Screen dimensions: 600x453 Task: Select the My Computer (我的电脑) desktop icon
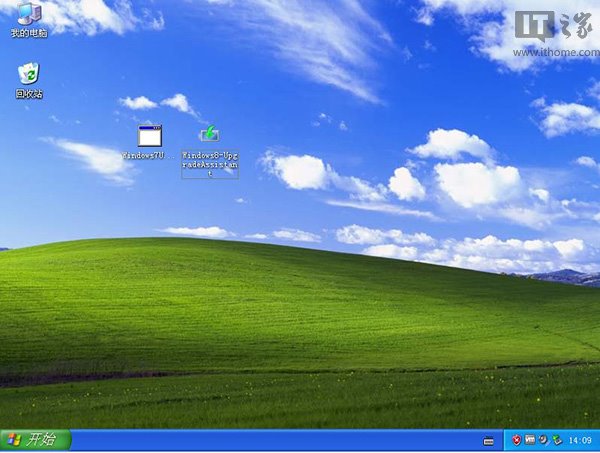pos(28,14)
